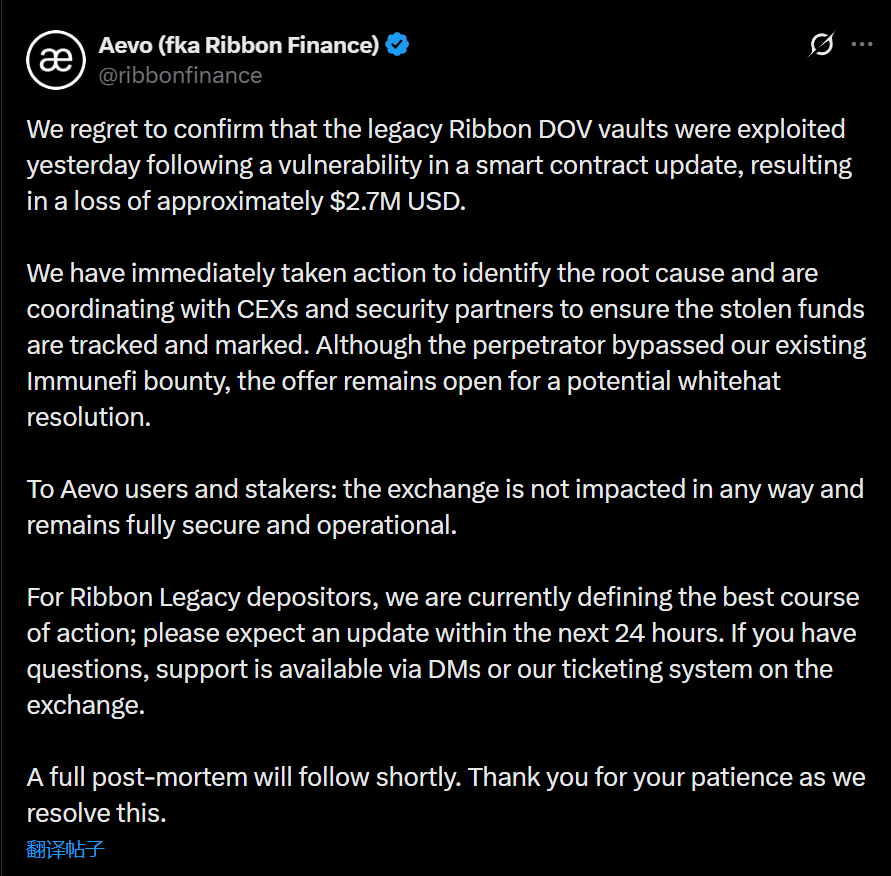Open the Grok explain-post icon
Image resolution: width=891 pixels, height=876 pixels.
point(821,45)
